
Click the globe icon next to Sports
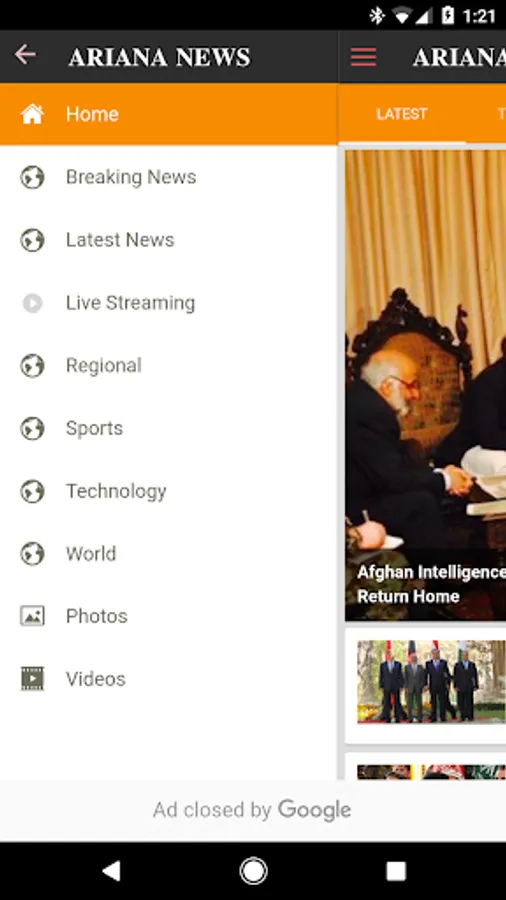tap(32, 428)
